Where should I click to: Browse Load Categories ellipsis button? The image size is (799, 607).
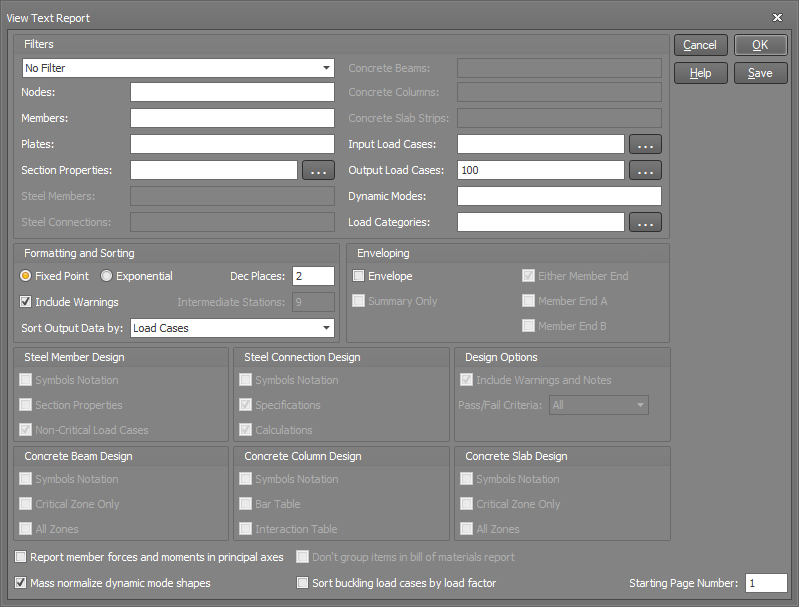pyautogui.click(x=645, y=222)
